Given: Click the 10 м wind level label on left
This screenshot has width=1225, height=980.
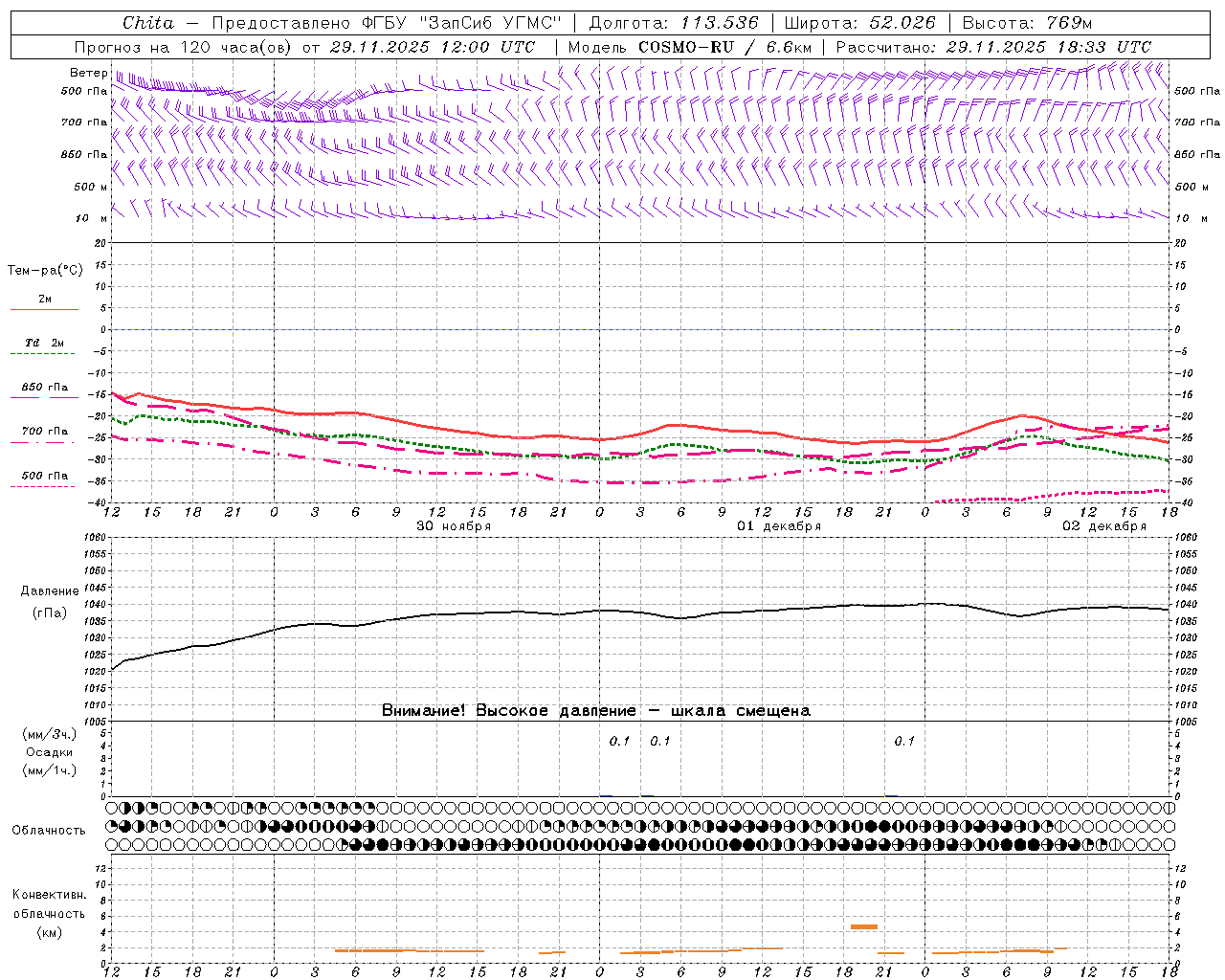Looking at the screenshot, I should [x=91, y=218].
